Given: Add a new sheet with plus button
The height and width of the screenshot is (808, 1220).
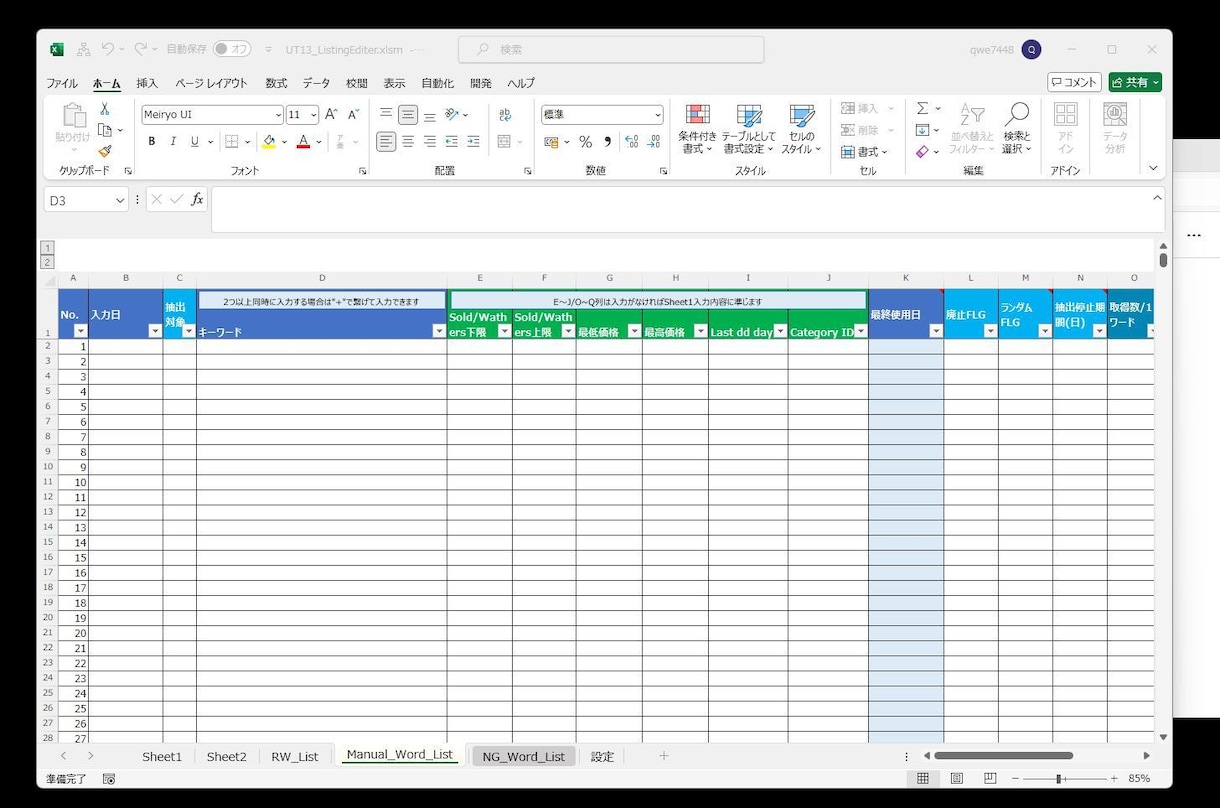Looking at the screenshot, I should [663, 756].
